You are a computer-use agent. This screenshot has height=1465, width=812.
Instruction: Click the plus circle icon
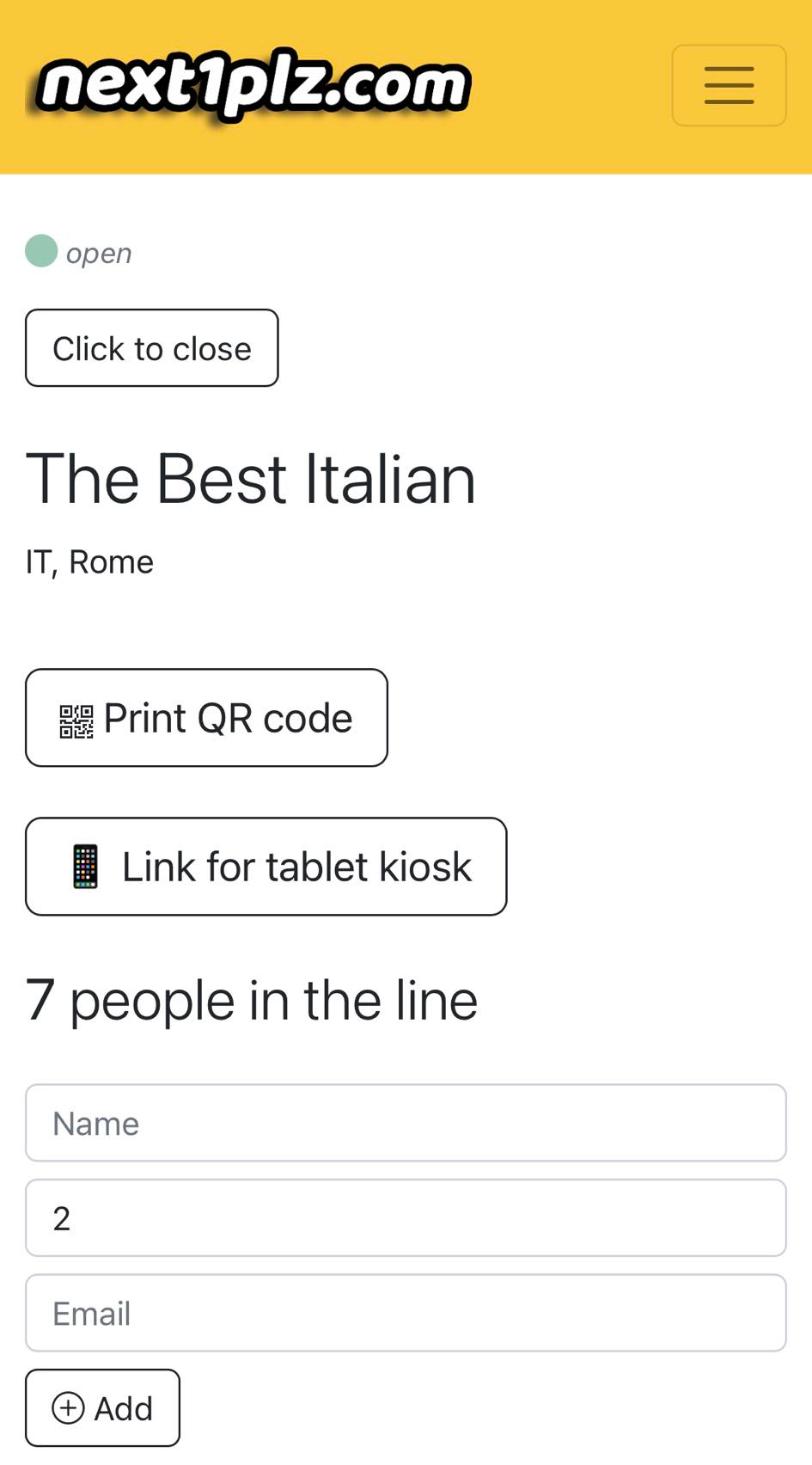(x=68, y=1408)
